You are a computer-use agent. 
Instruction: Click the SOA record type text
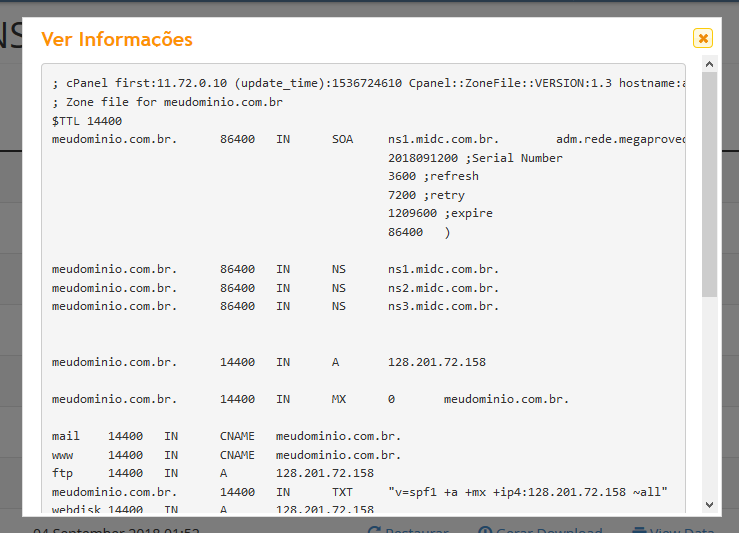coord(342,139)
